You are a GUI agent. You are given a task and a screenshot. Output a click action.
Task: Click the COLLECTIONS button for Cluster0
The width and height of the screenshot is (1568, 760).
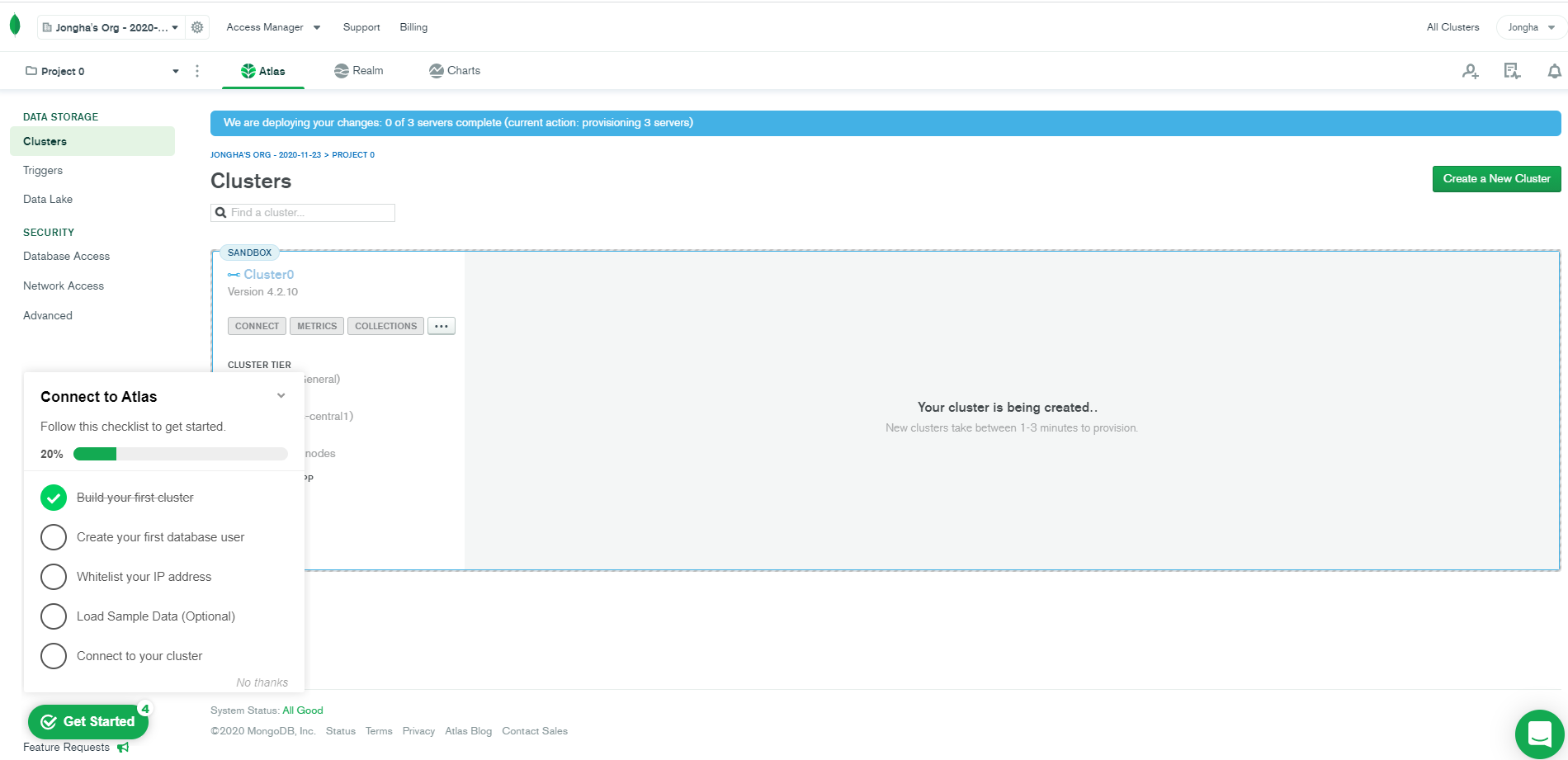[x=385, y=326]
